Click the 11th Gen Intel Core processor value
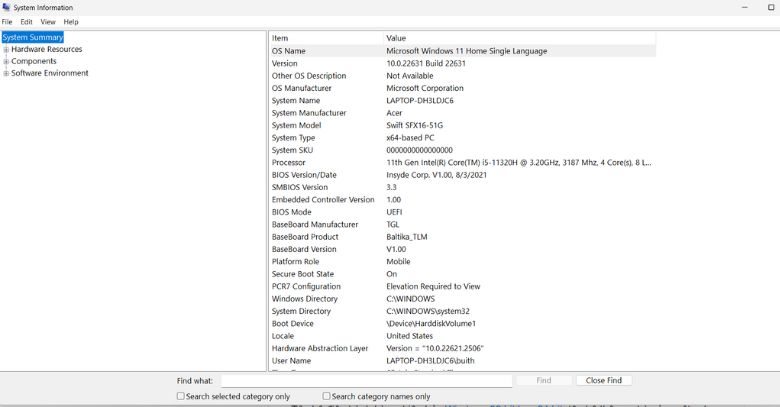 pos(519,163)
